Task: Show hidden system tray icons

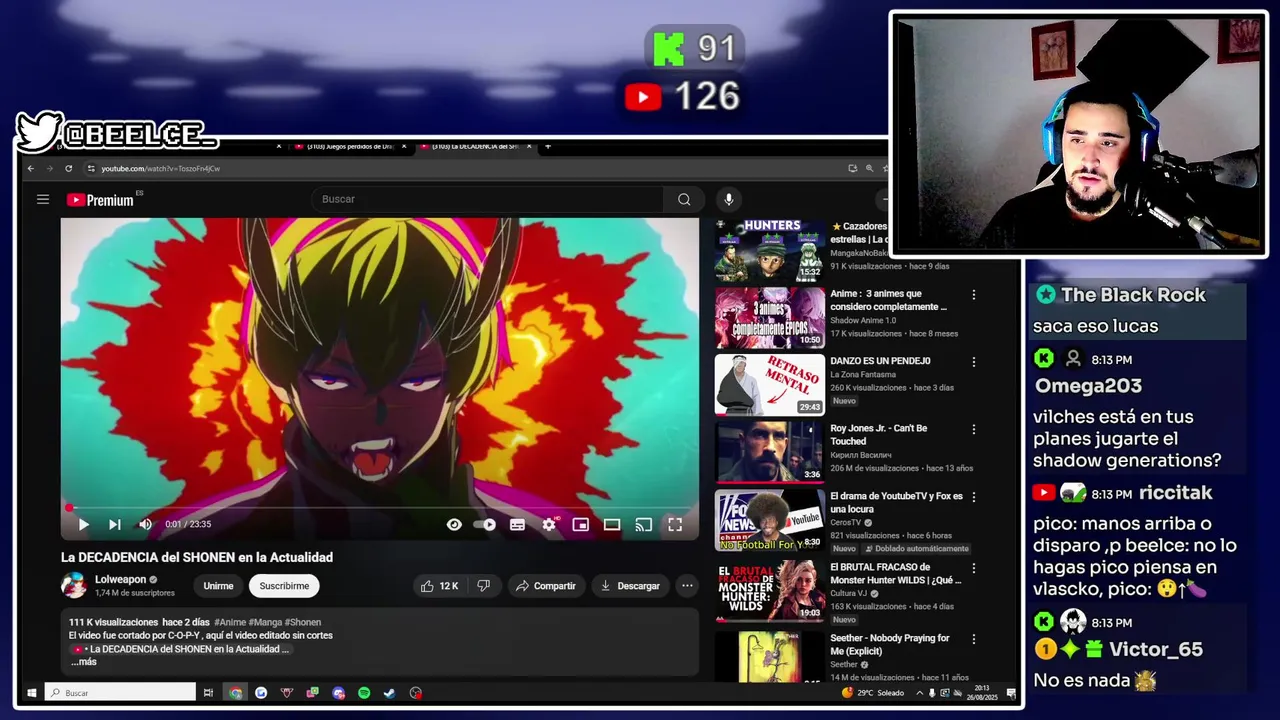Action: pyautogui.click(x=920, y=692)
